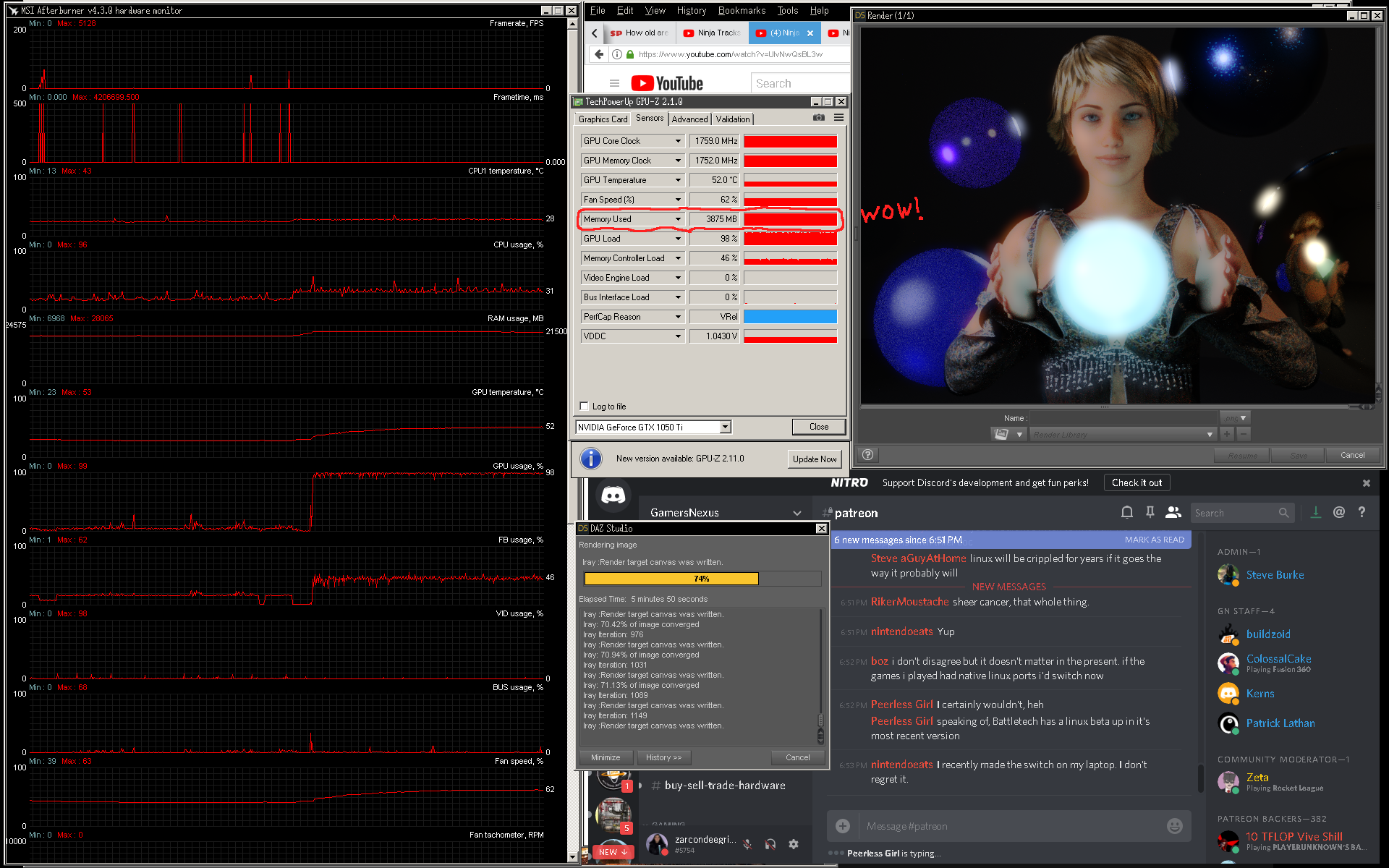Open the Bookmarks menu in browser

pos(742,11)
